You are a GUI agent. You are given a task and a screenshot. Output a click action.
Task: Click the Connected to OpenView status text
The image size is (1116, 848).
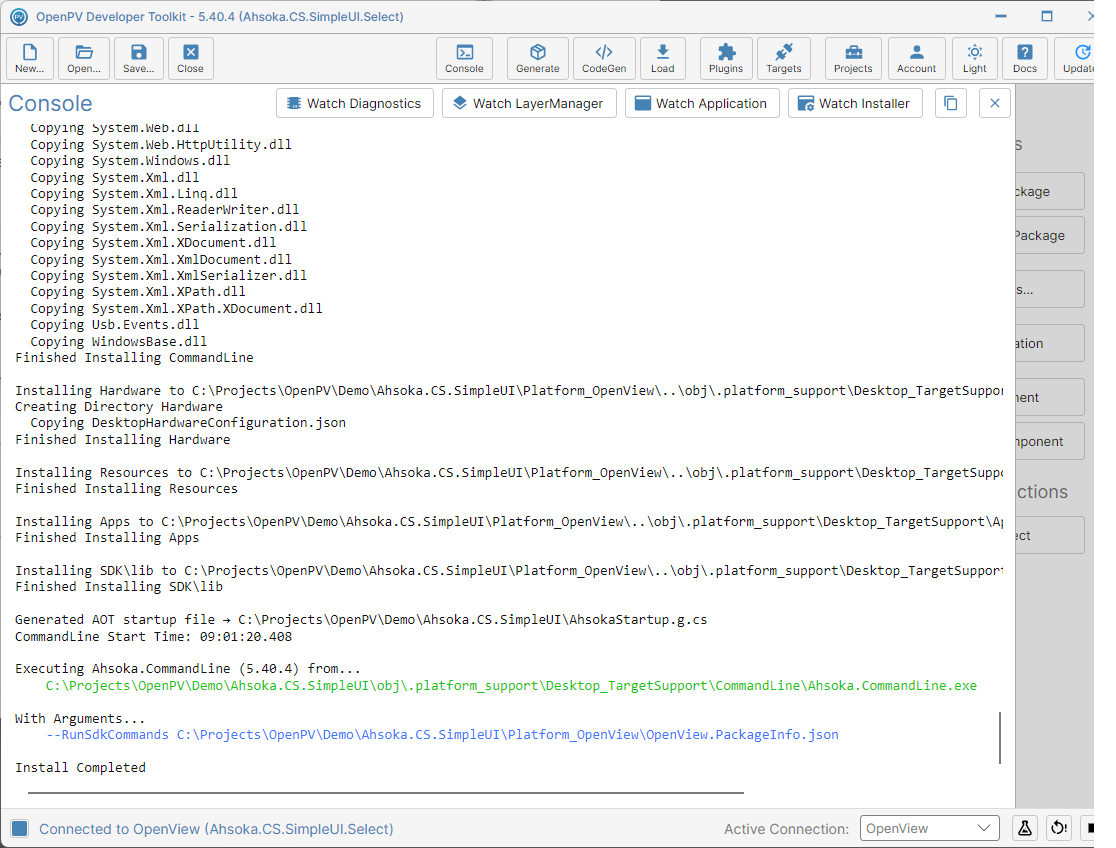point(216,829)
